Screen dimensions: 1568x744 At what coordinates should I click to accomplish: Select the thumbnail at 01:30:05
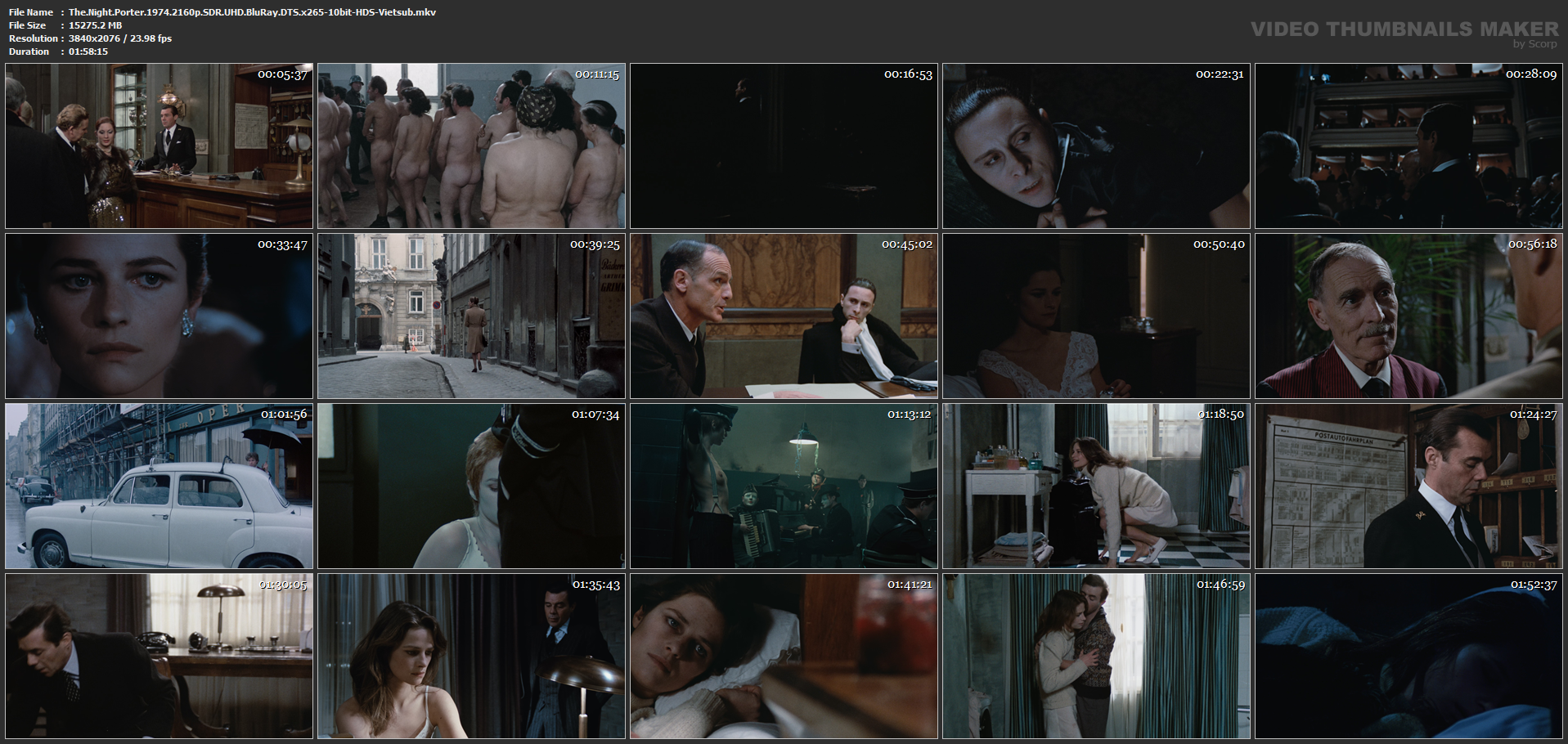[159, 656]
